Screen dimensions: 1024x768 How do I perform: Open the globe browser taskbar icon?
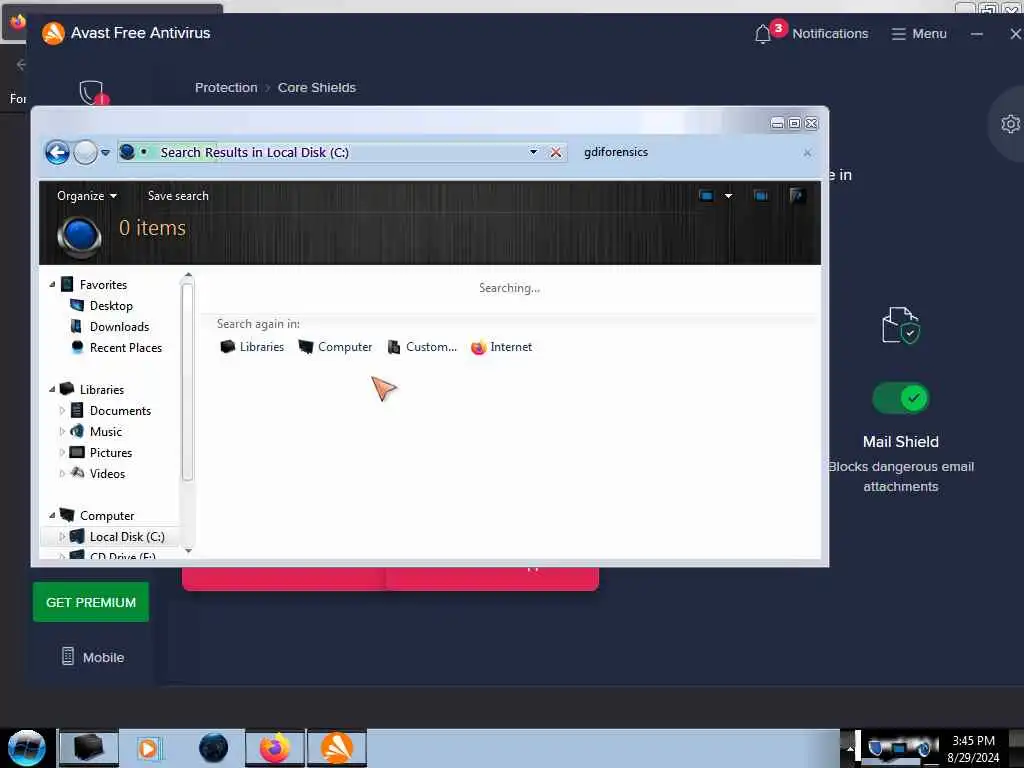point(214,748)
